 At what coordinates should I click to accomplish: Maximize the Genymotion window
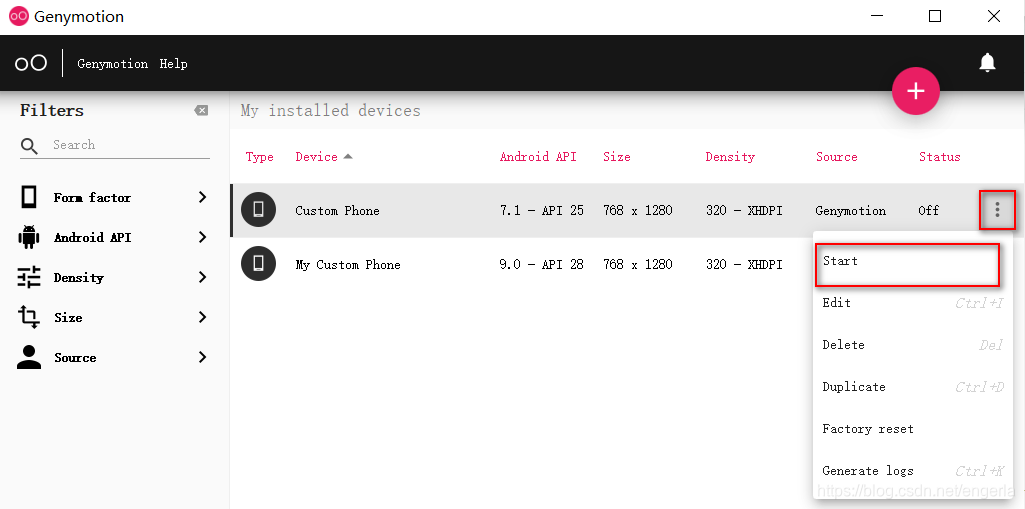point(935,16)
